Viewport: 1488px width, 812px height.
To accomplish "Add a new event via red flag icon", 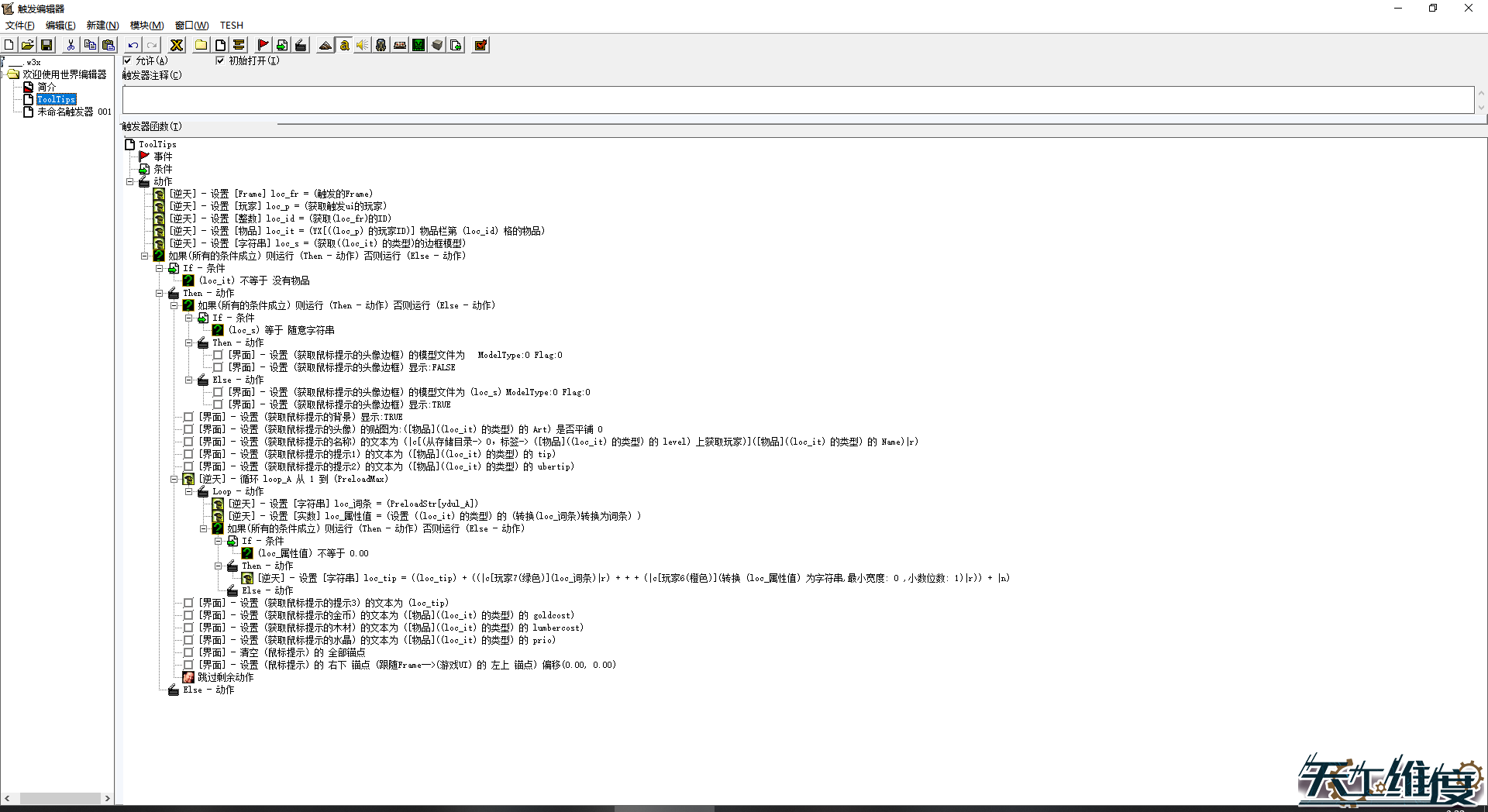I will tap(263, 45).
